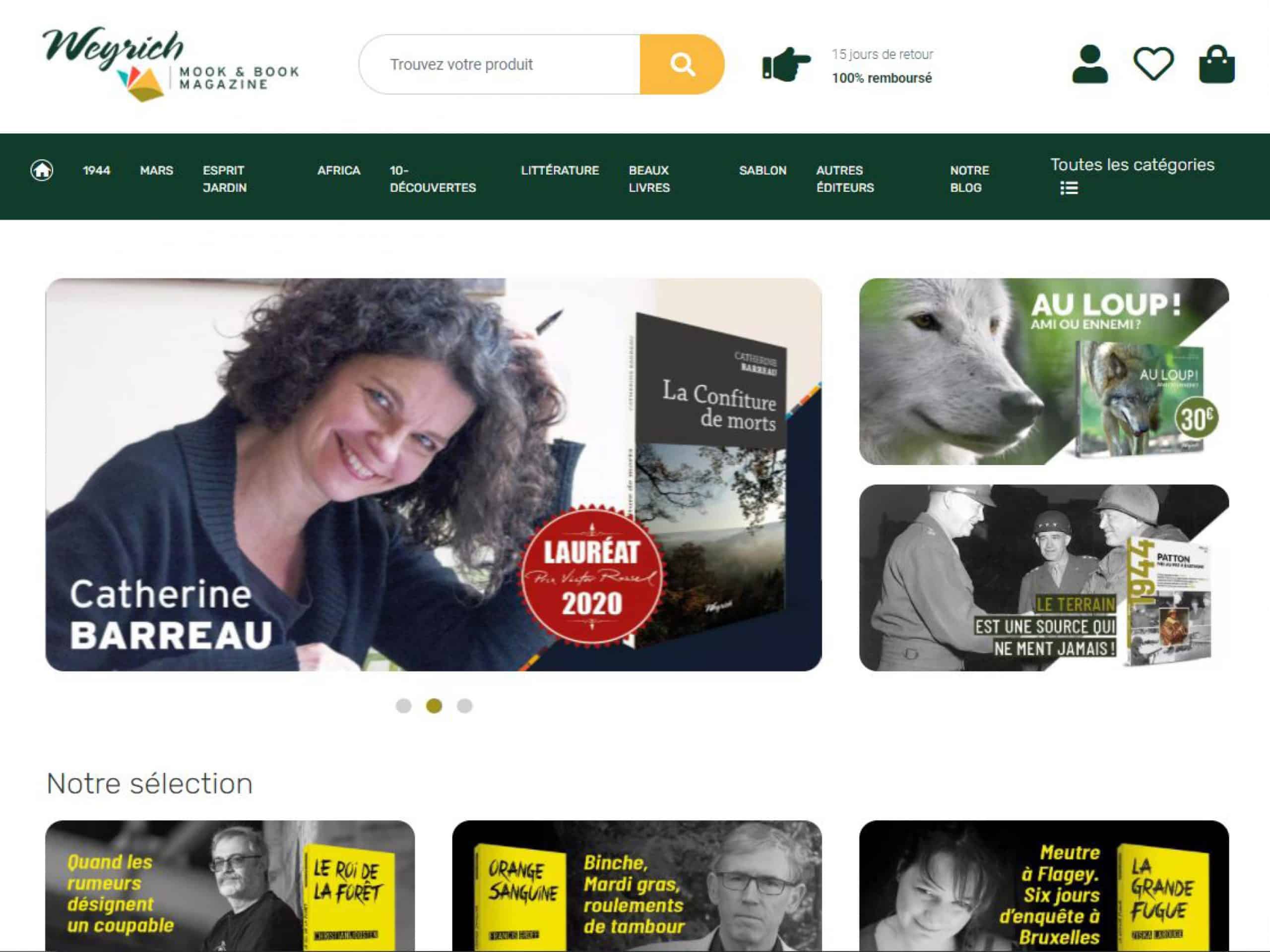
Task: Select the first carousel slide dot
Action: pos(404,706)
